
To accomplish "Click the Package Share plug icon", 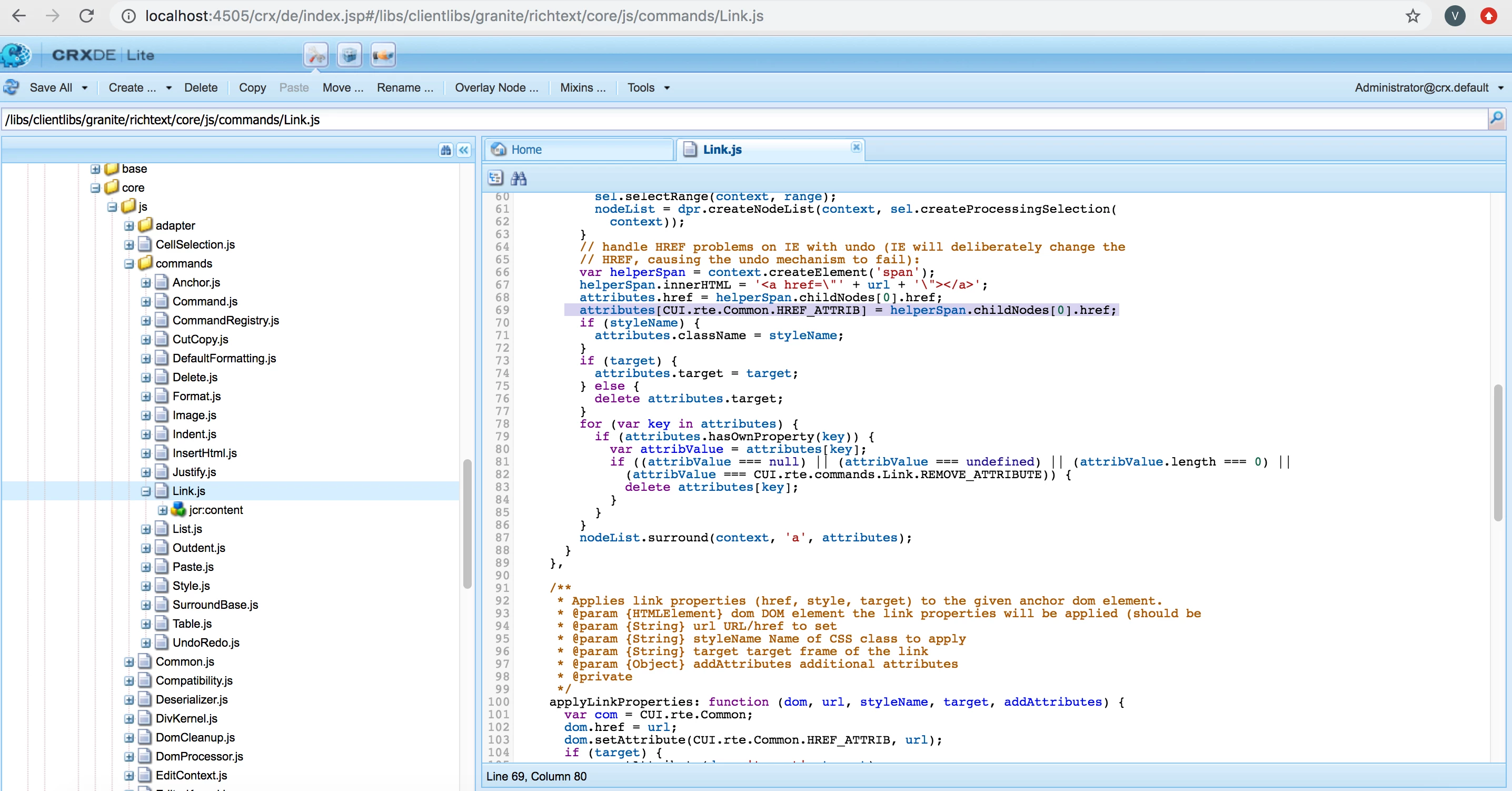I will tap(383, 55).
